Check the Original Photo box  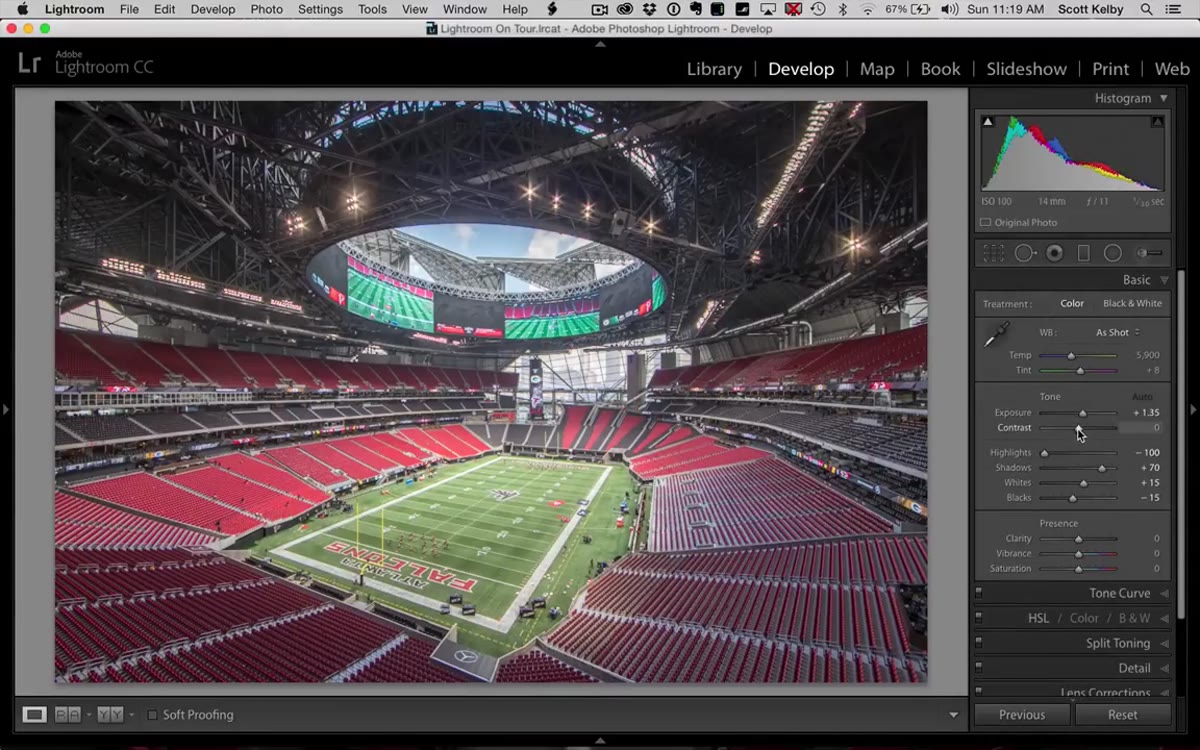click(x=985, y=223)
